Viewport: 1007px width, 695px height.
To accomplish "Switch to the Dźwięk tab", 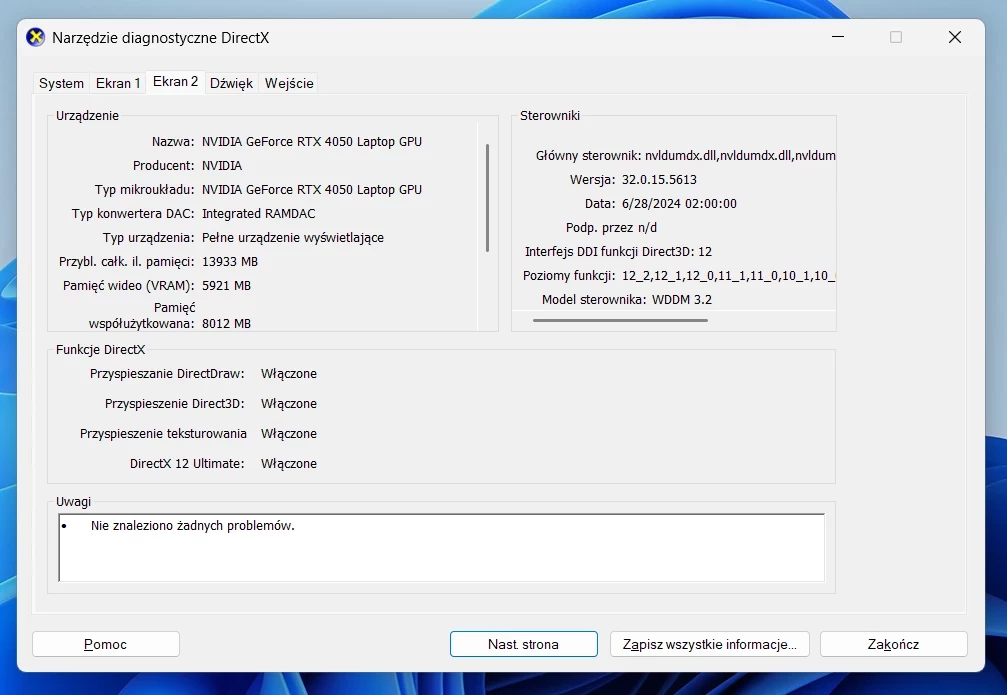I will point(231,84).
